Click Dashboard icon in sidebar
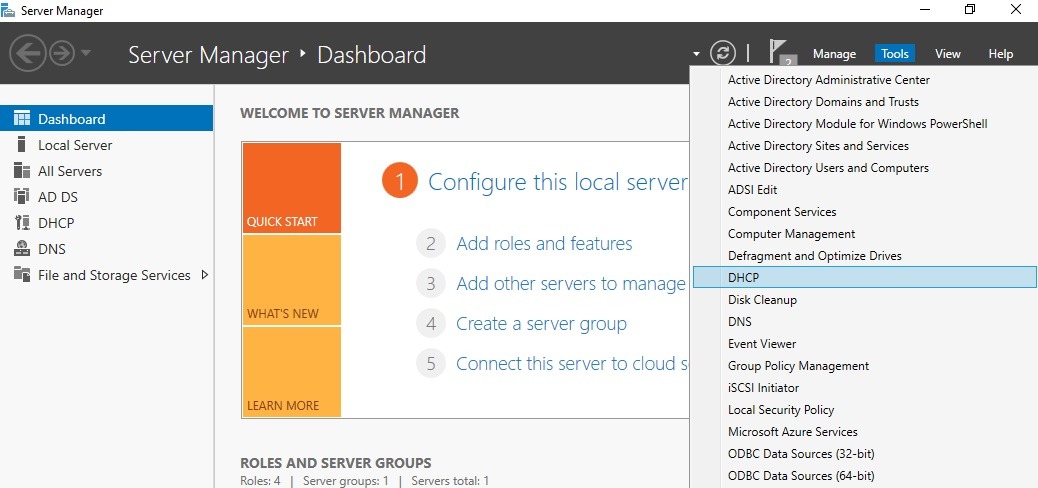Image resolution: width=1038 pixels, height=488 pixels. pyautogui.click(x=22, y=119)
